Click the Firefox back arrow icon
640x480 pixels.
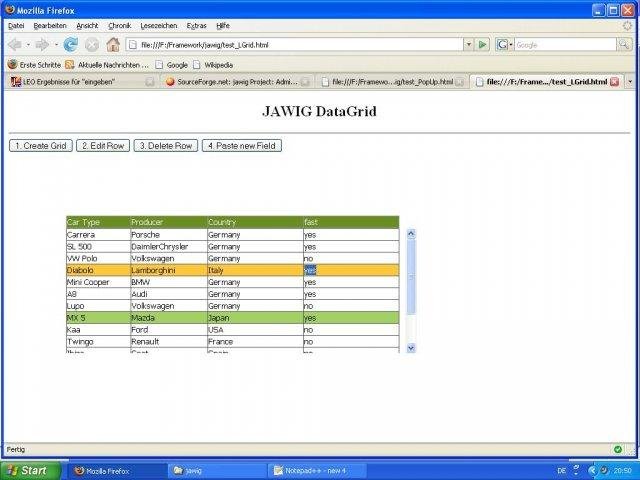(x=15, y=44)
